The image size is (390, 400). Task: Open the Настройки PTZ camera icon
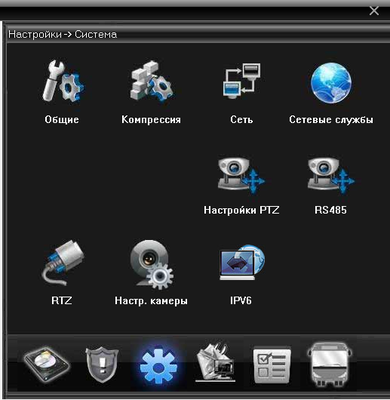coord(241,175)
